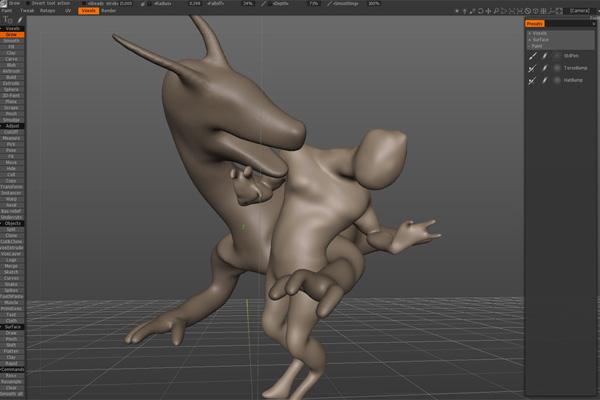600x400 pixels.
Task: Click the pan camera cross-arrows icon
Action: point(488,11)
